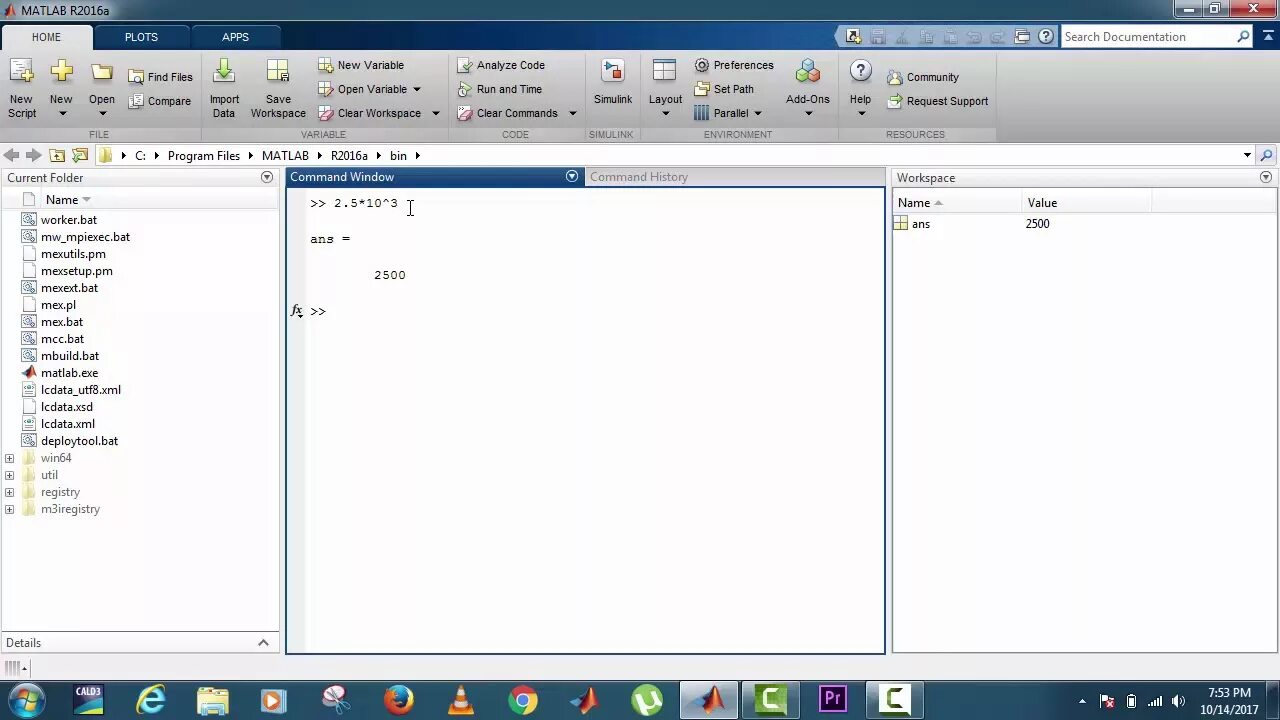Select mw_mpiexec.bat file
Viewport: 1280px width, 720px height.
[85, 237]
